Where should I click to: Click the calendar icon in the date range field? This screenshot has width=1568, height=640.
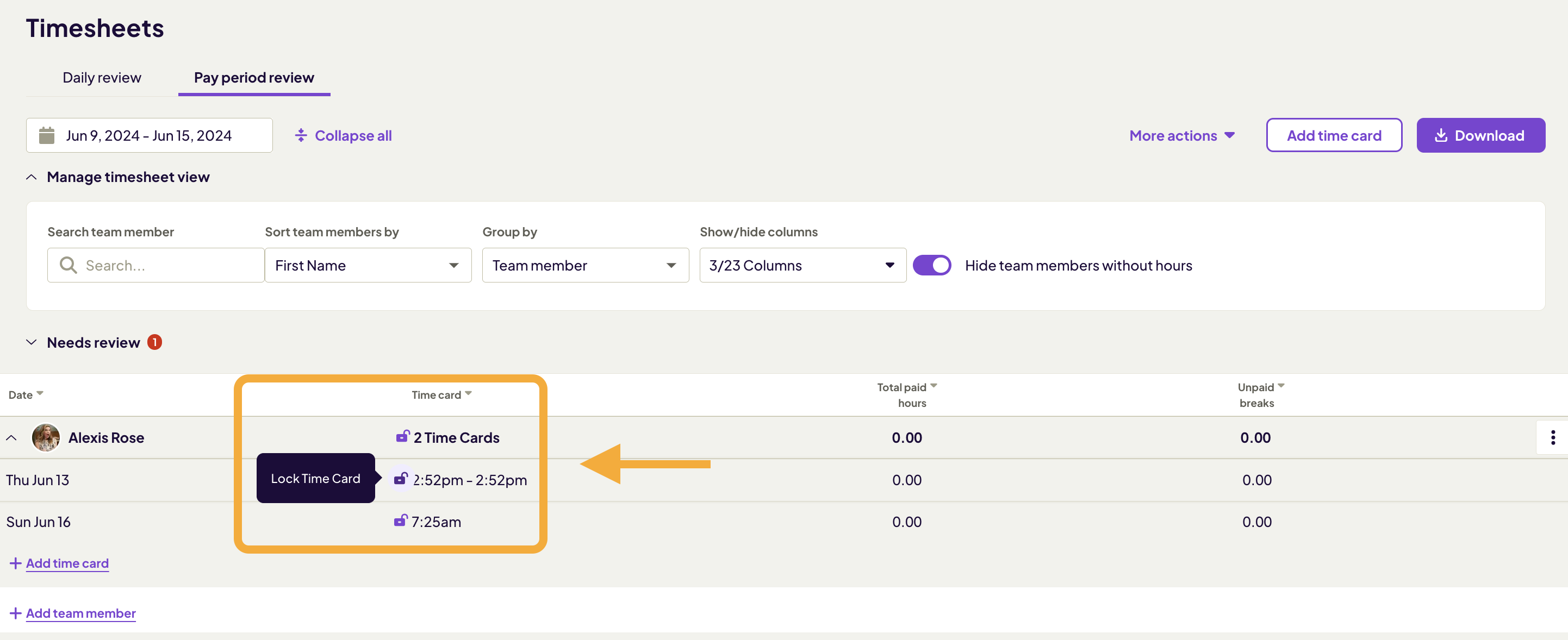tap(47, 135)
